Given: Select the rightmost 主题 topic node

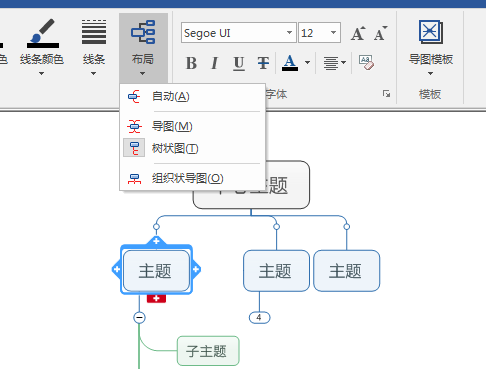Looking at the screenshot, I should [x=347, y=271].
